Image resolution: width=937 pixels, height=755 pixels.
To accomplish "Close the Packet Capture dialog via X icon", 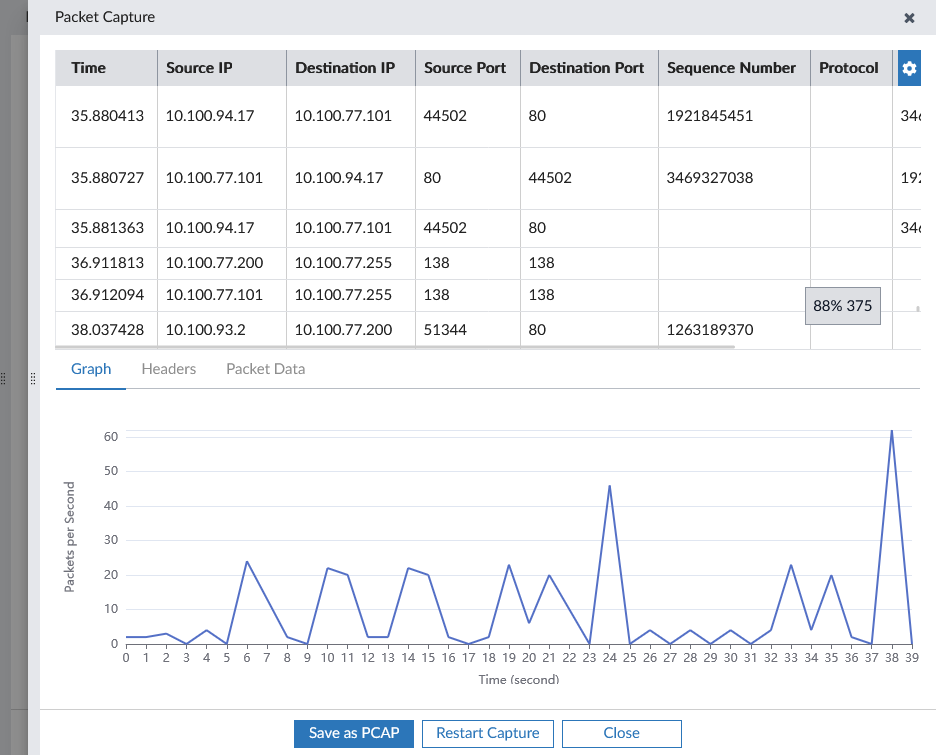I will 909,17.
